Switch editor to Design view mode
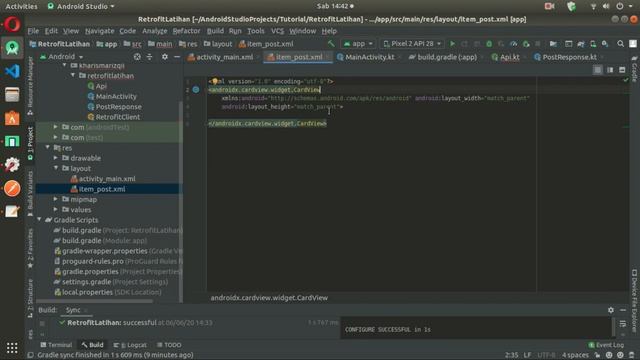This screenshot has width=640, height=360. 622,70
